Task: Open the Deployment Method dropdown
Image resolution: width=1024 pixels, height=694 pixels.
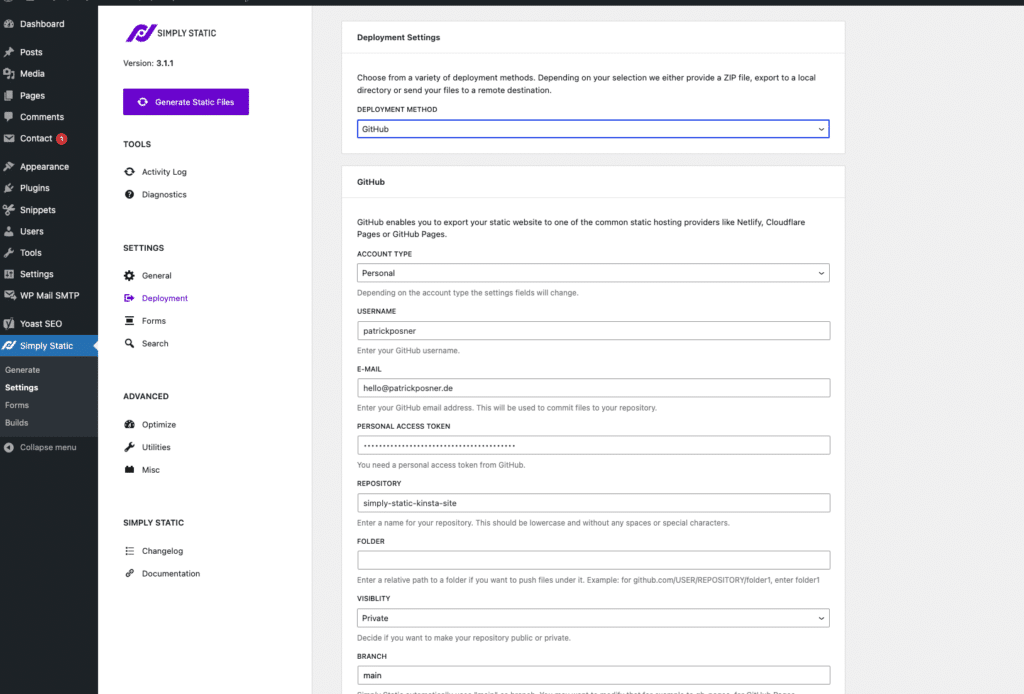Action: point(593,129)
